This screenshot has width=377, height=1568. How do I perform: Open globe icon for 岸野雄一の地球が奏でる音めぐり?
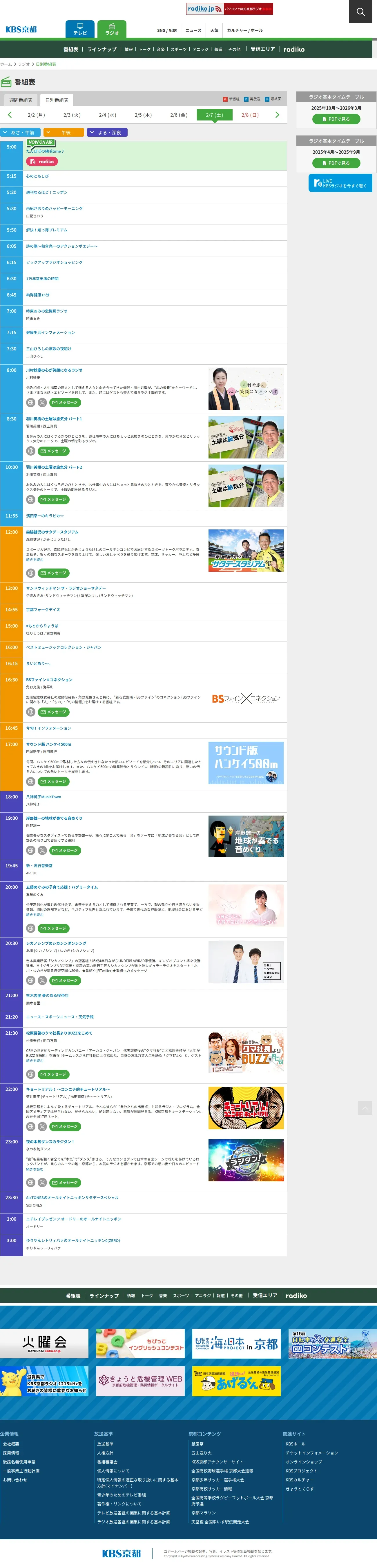click(30, 850)
